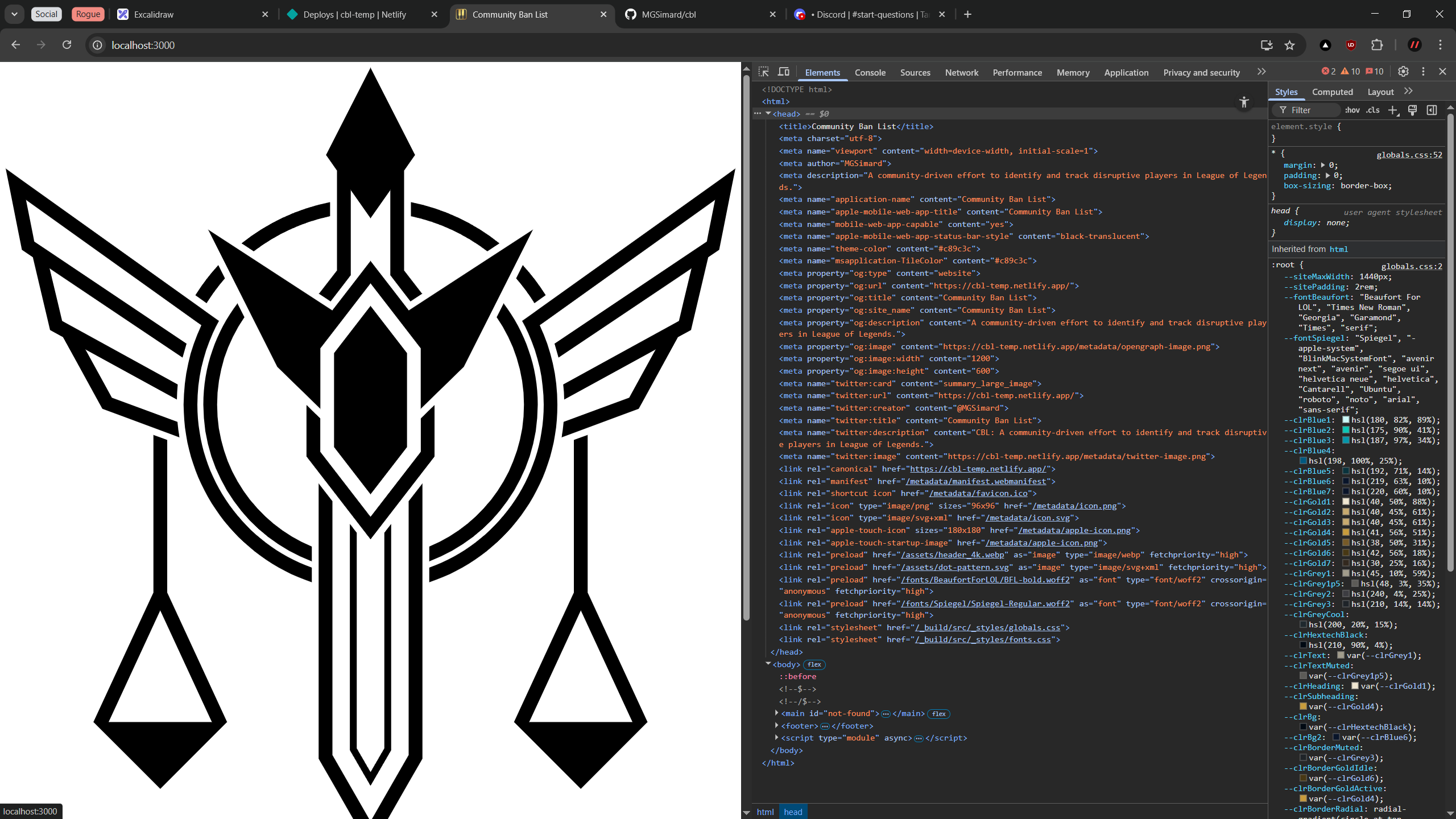Switch to the Layout tab
The image size is (1456, 819).
[x=1380, y=92]
